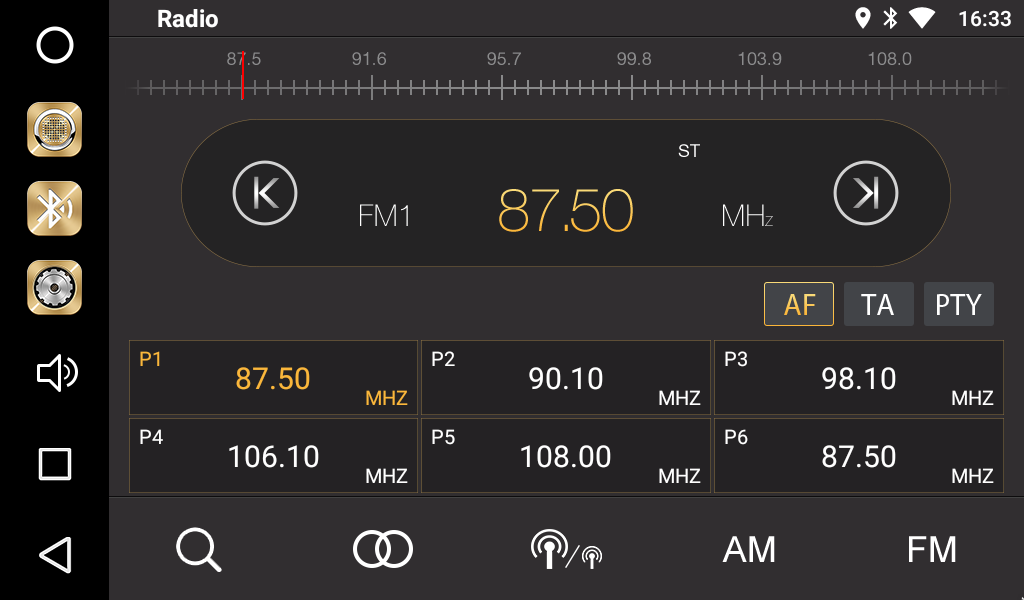The height and width of the screenshot is (600, 1024).
Task: Switch to the AM band
Action: (x=749, y=549)
